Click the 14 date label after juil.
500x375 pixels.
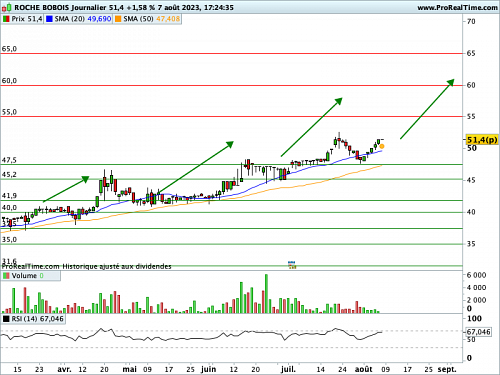coord(320,369)
